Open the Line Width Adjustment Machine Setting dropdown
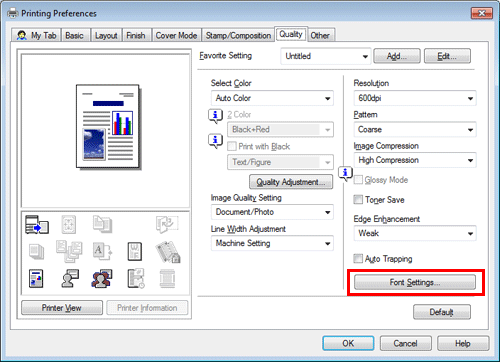500x362 pixels. pos(272,243)
